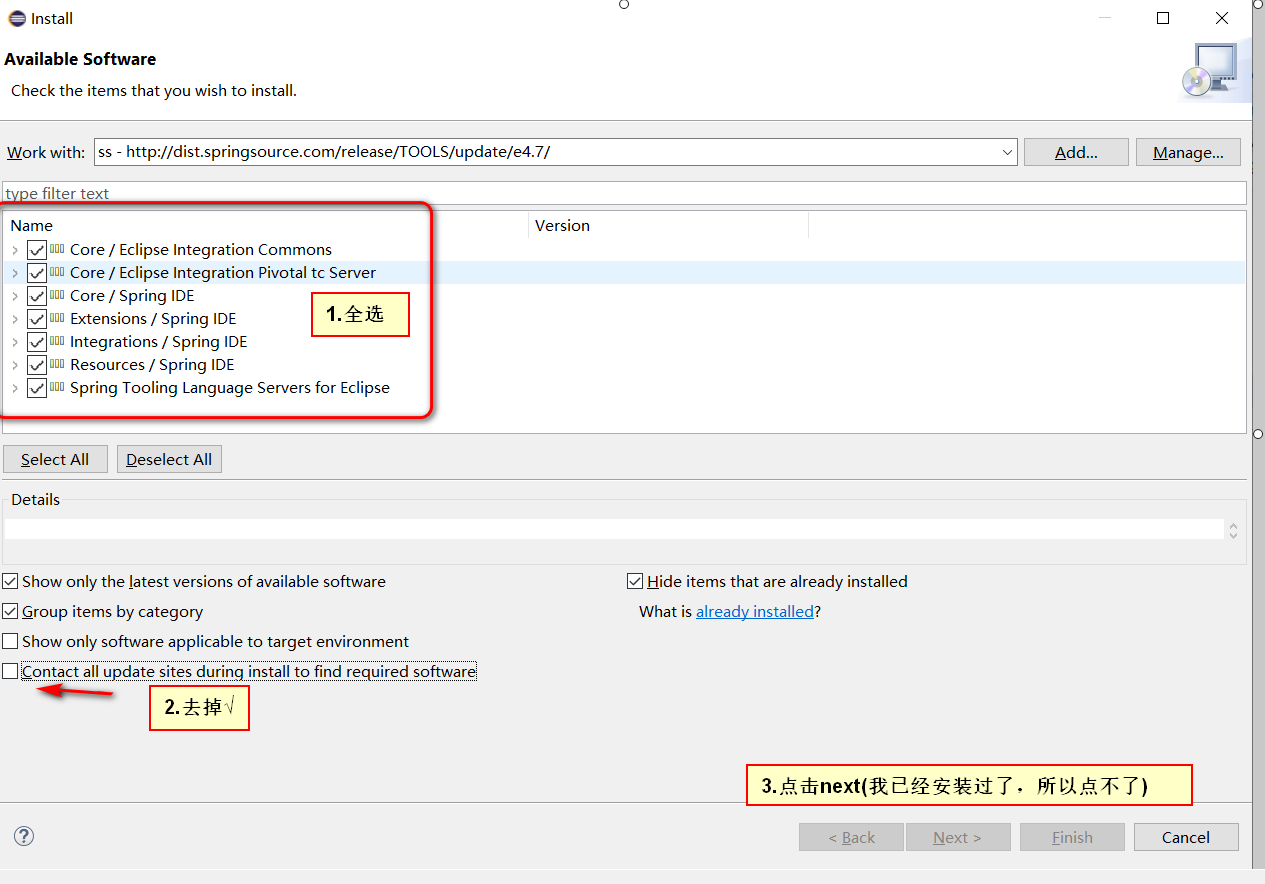Click the category icon beside Integrations / Spring IDE
Image resolution: width=1265 pixels, height=884 pixels.
pos(57,341)
